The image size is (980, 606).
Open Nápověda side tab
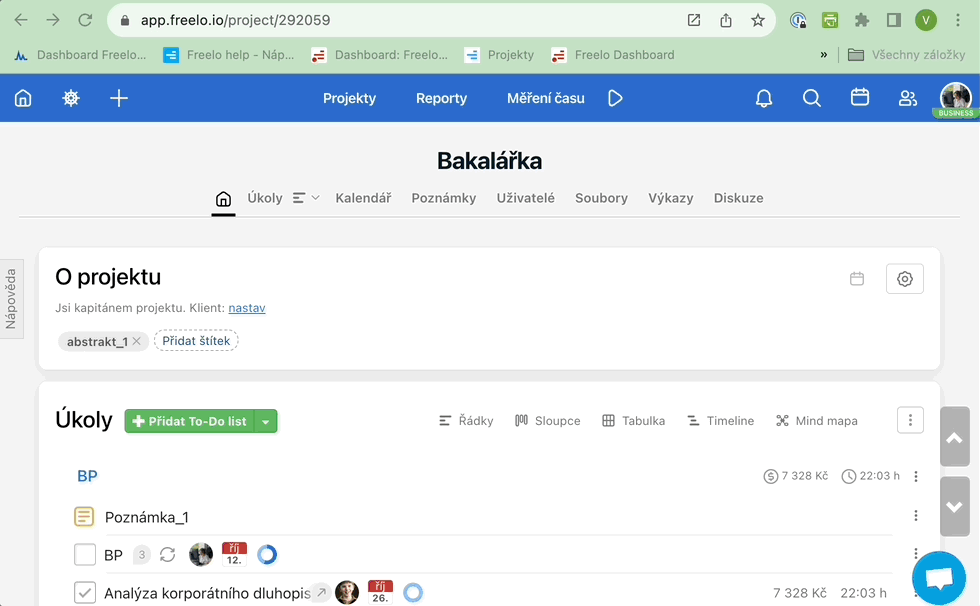(x=11, y=299)
